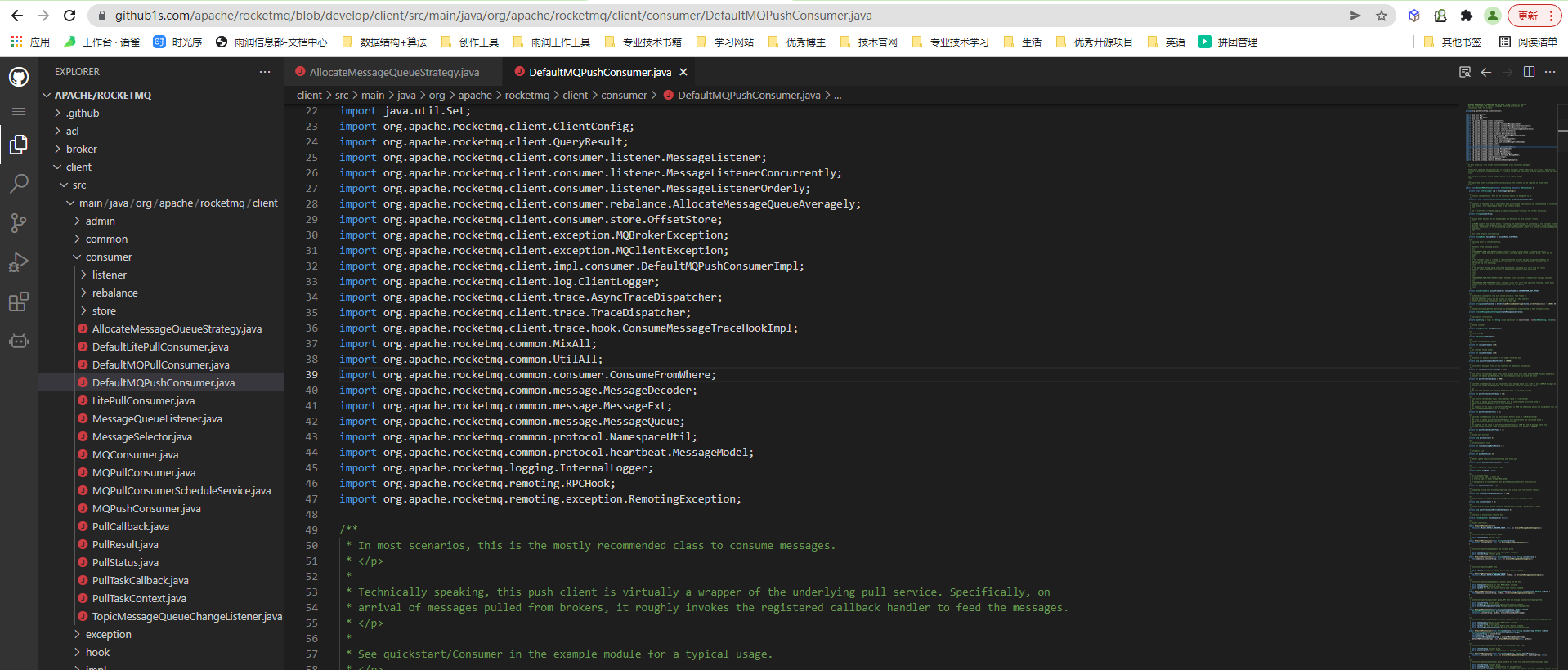1568x670 pixels.
Task: Switch to AllocateMessageQueueStrategy.java tab
Action: pos(394,72)
